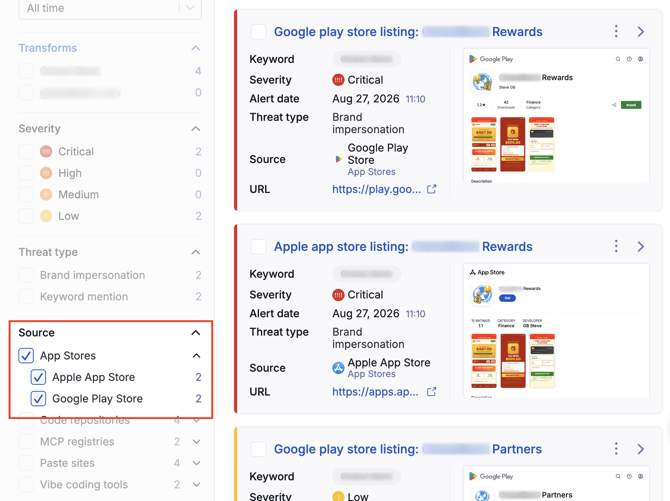Click the High severity filter icon
Viewport: 670px width, 501px height.
tap(46, 173)
